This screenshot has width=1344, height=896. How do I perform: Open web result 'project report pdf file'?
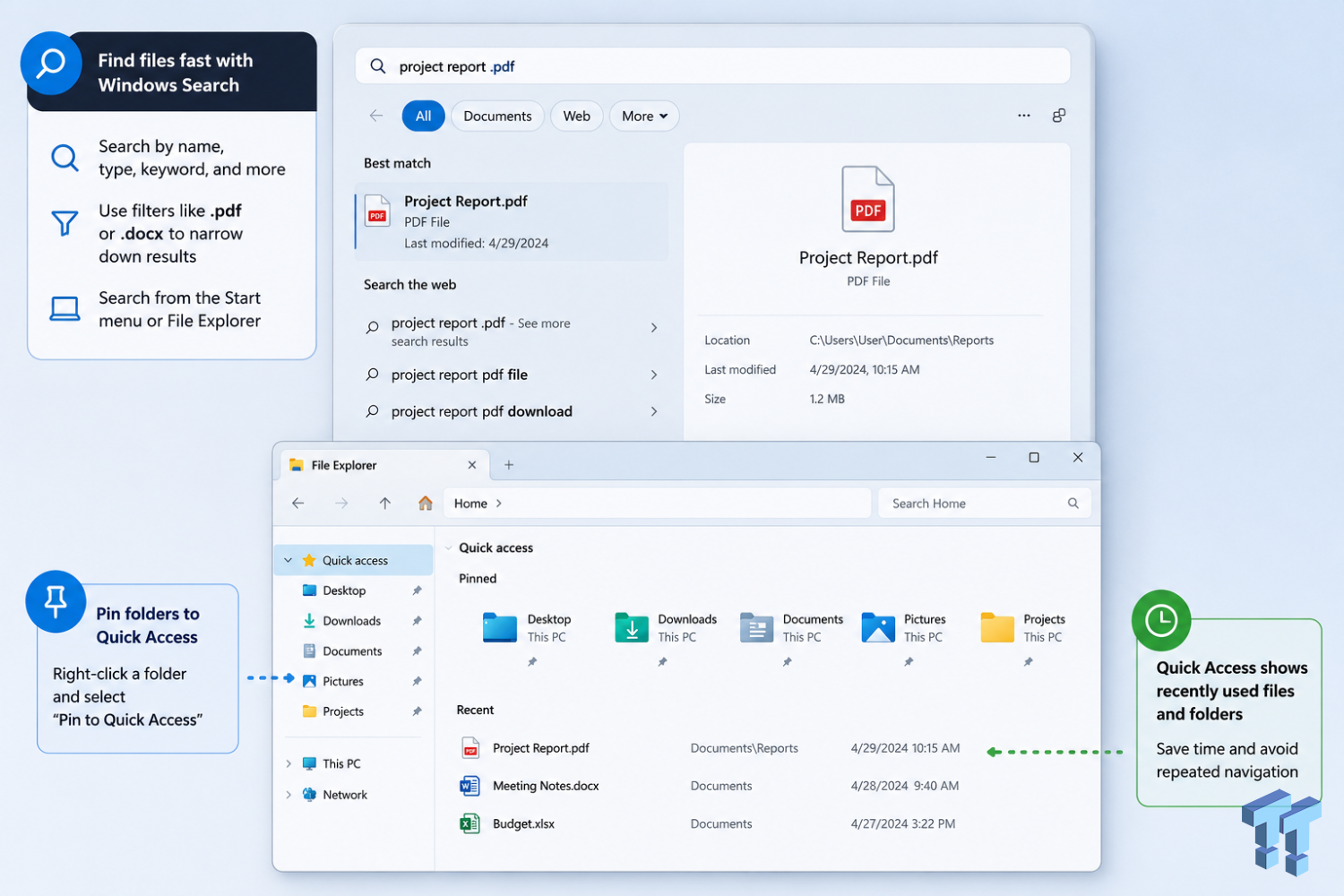pyautogui.click(x=512, y=375)
